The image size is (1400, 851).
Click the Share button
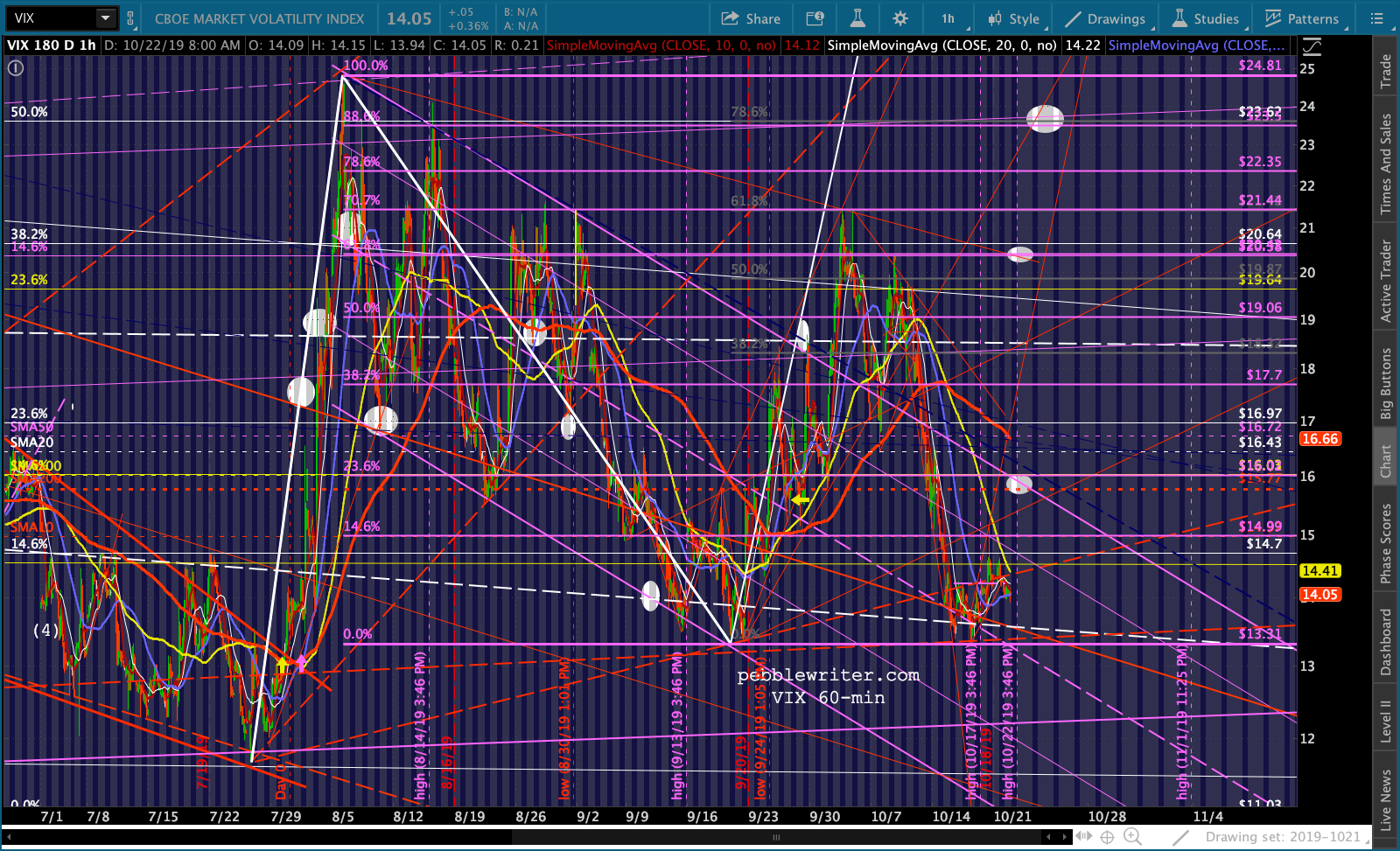pyautogui.click(x=751, y=18)
